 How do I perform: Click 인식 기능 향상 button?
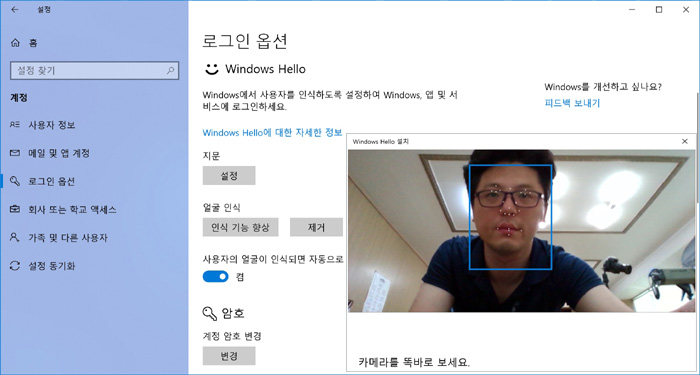pos(241,227)
